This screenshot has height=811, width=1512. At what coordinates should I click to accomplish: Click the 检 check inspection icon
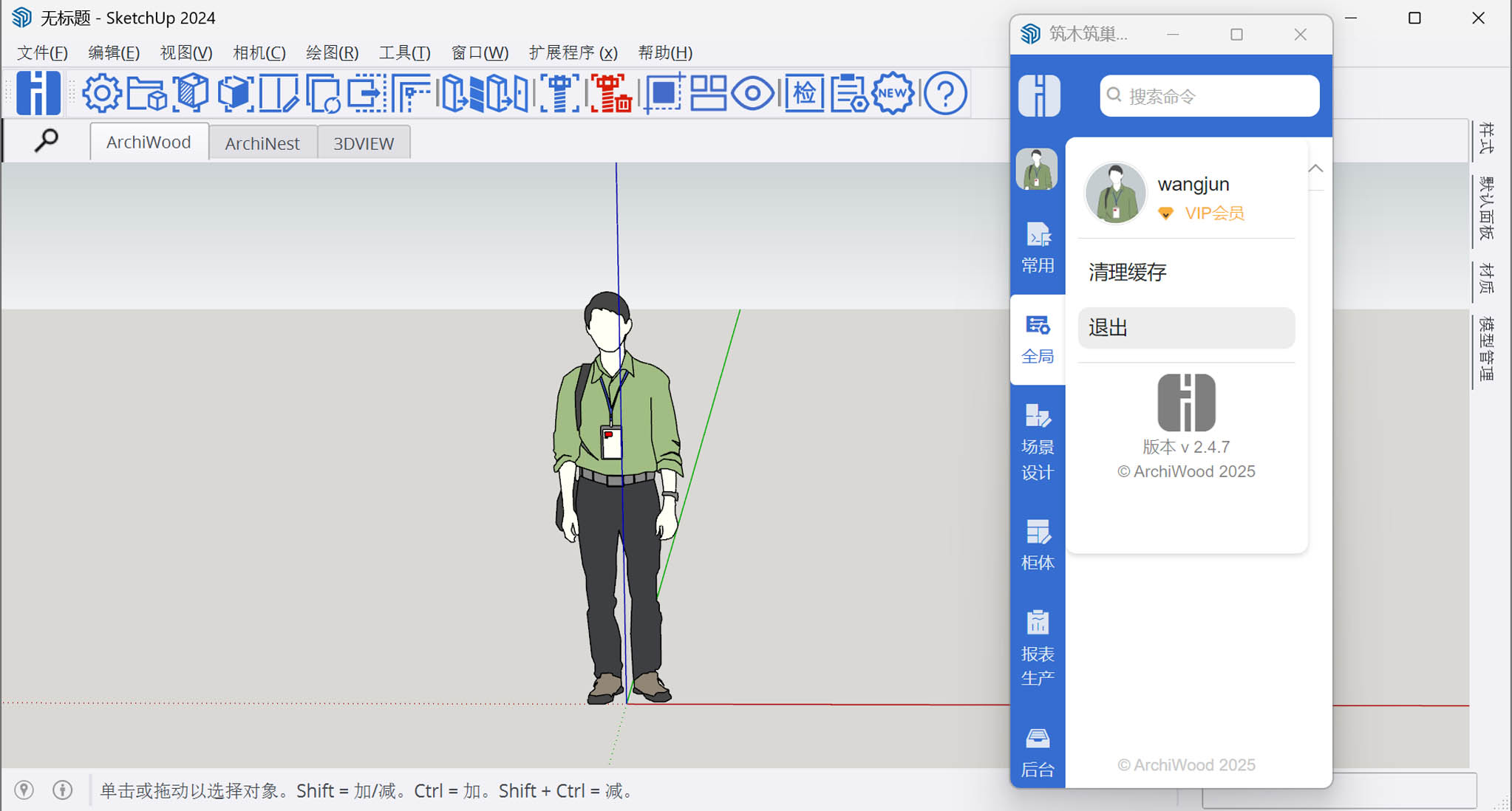click(x=804, y=93)
